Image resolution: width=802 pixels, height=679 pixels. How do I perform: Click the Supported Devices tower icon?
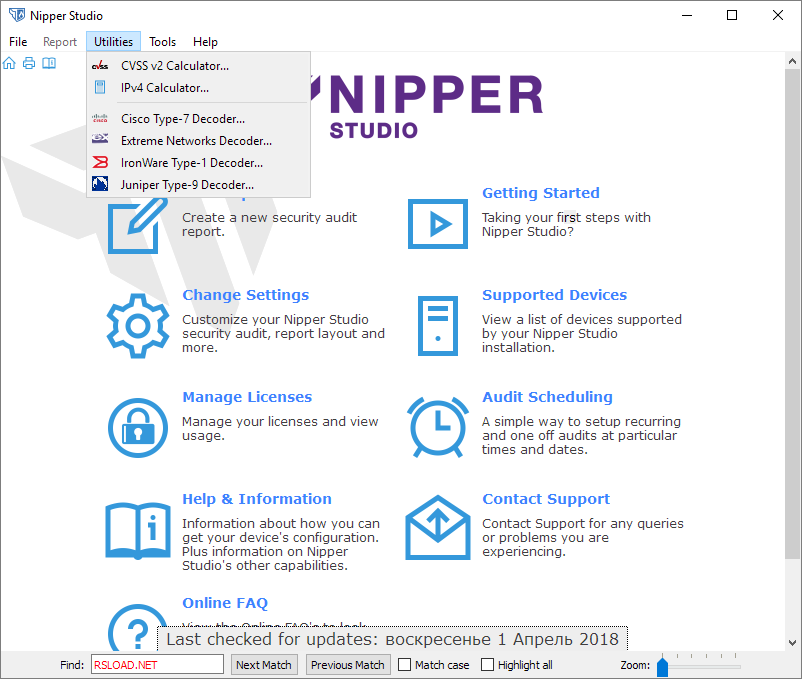point(438,326)
